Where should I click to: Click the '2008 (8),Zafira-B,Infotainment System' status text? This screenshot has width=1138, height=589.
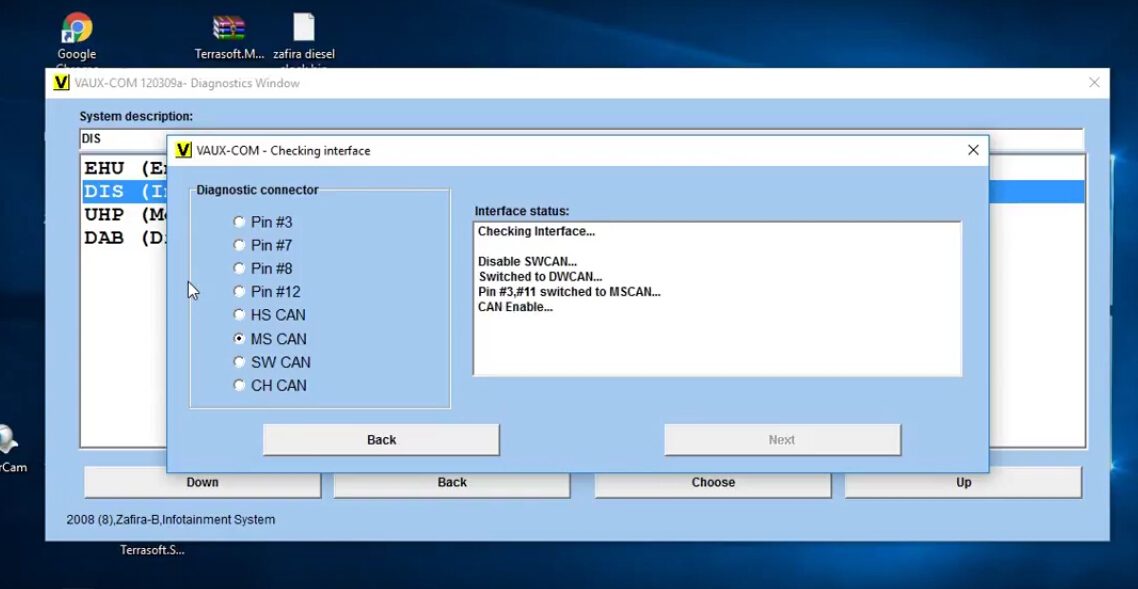171,519
